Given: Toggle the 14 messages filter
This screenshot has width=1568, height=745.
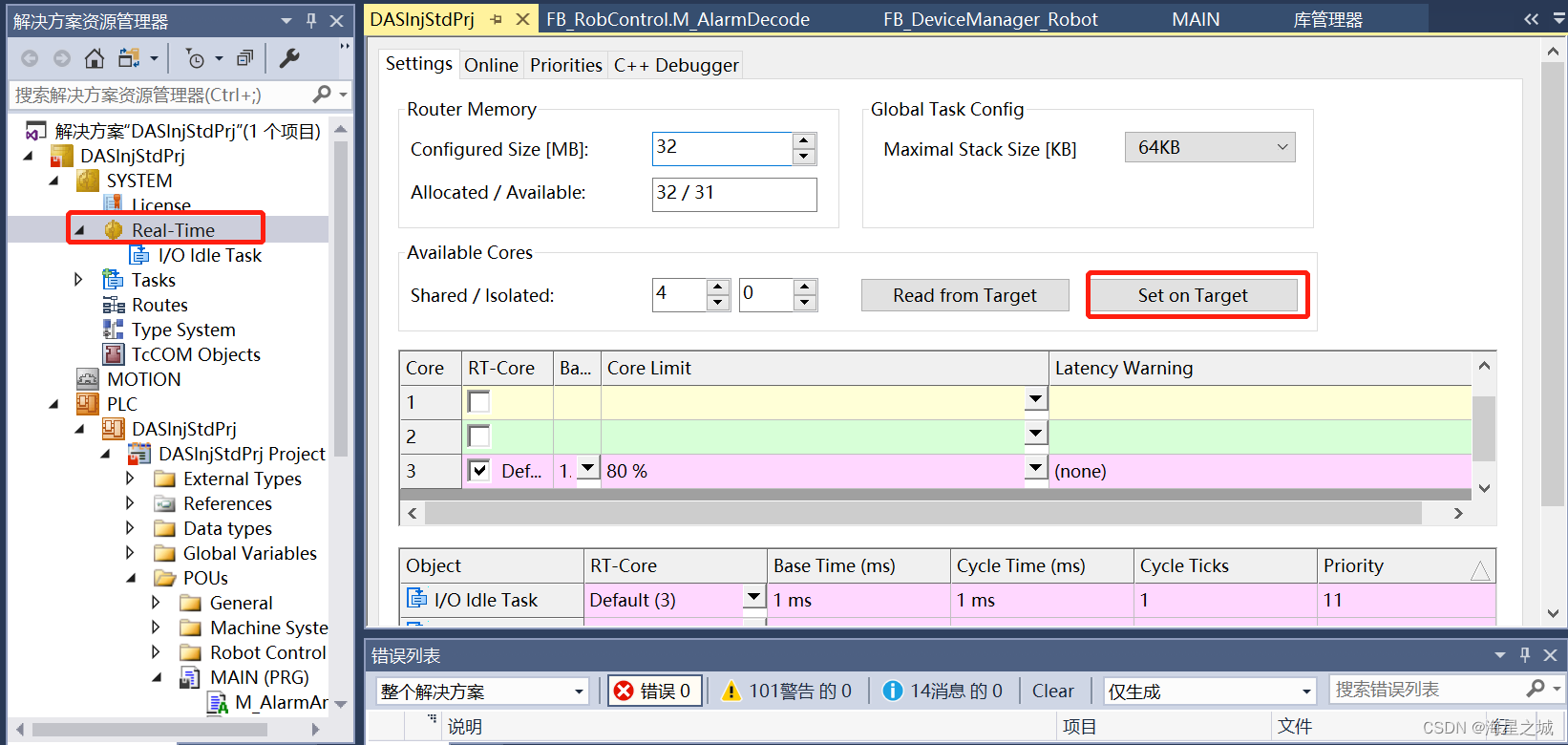Looking at the screenshot, I should (x=943, y=691).
